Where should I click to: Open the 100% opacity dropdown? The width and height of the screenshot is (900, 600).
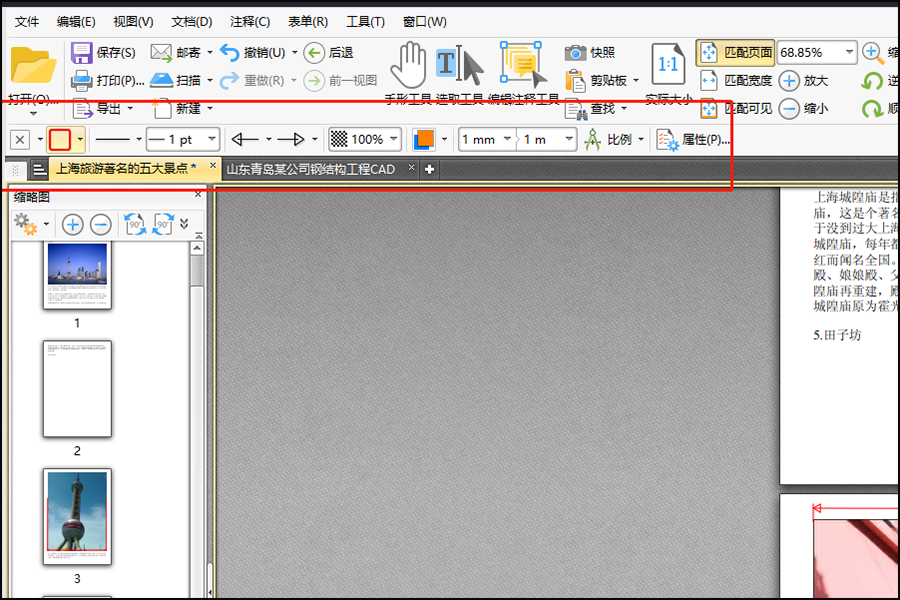point(393,139)
